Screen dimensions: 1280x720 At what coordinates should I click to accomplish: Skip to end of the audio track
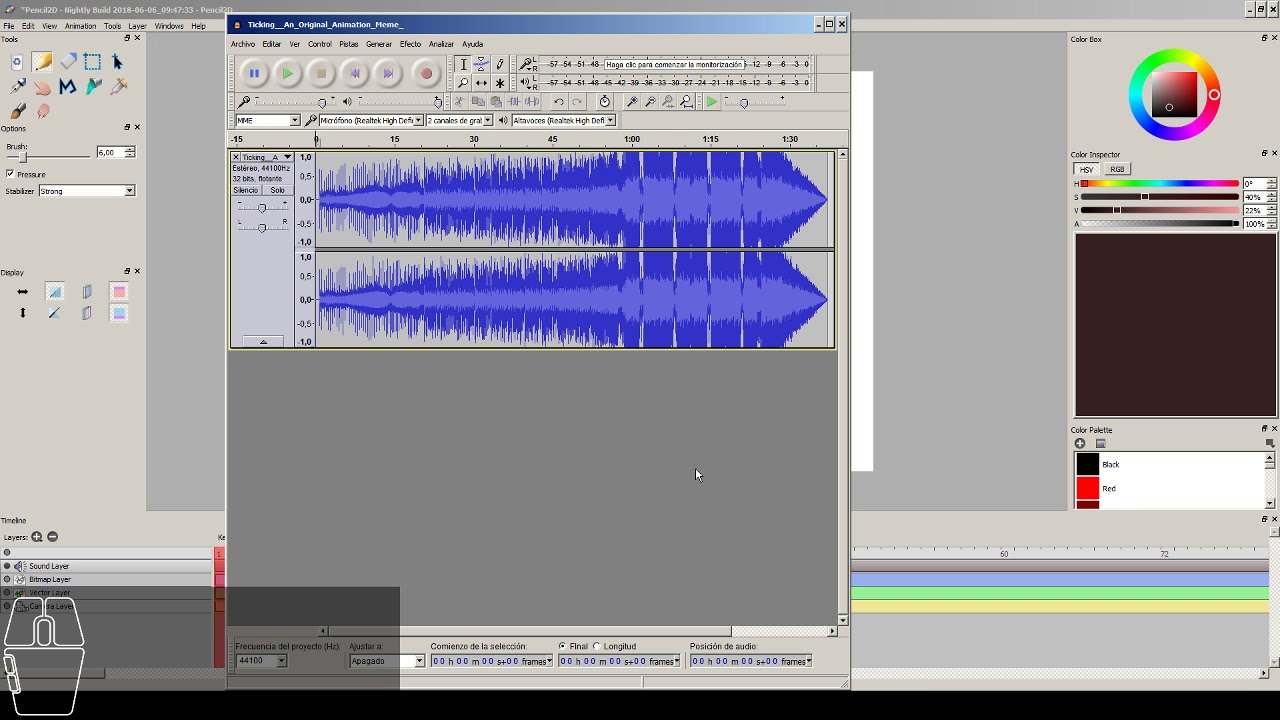(x=388, y=73)
